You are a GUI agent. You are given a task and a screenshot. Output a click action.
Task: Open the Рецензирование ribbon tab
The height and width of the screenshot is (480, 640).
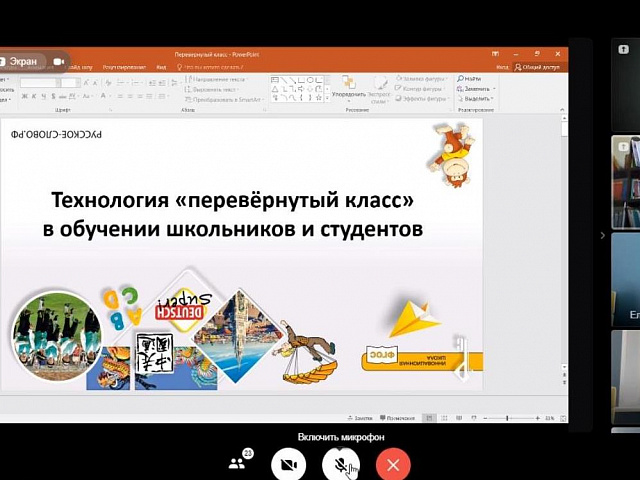(x=124, y=67)
